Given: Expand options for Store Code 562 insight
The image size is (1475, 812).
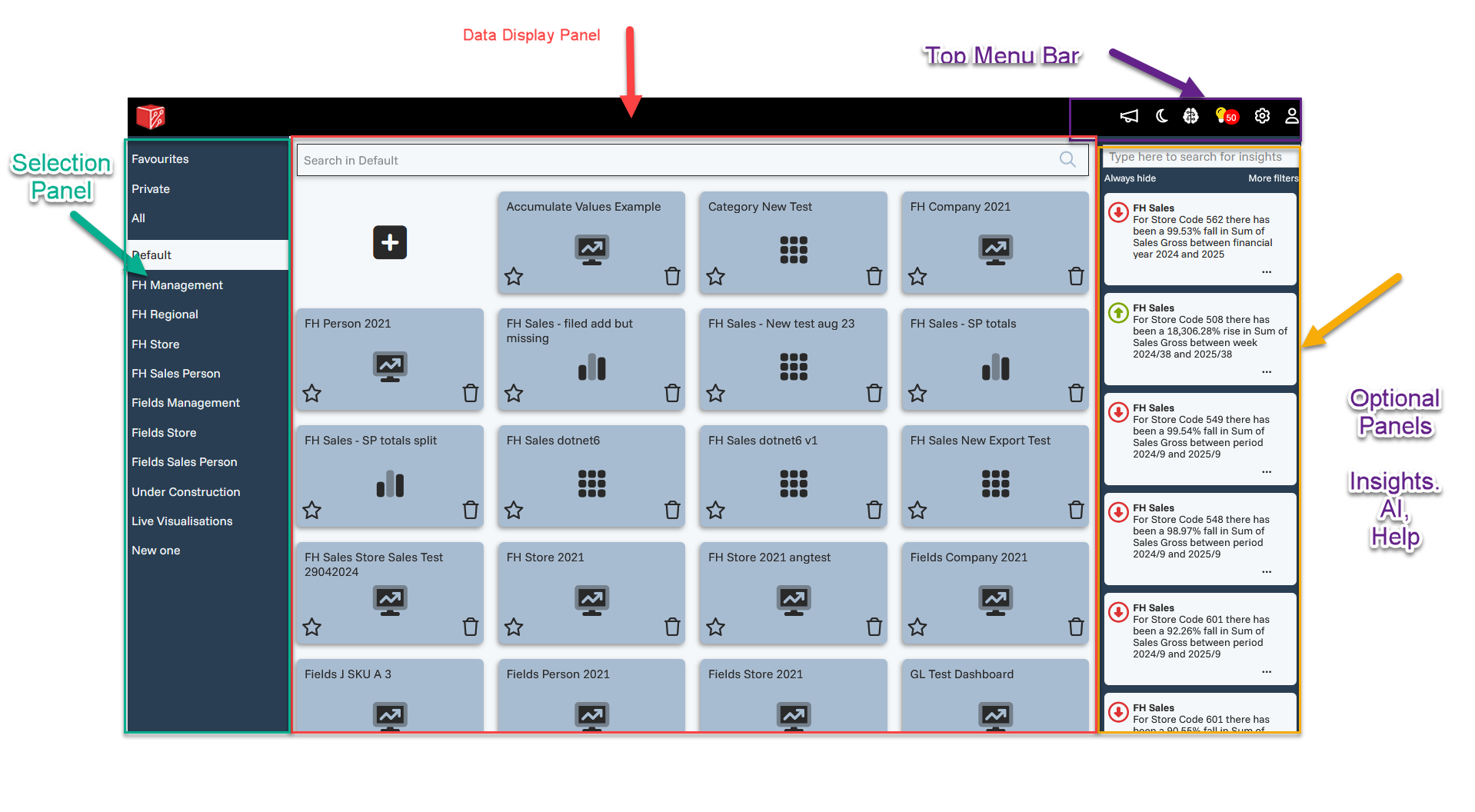Looking at the screenshot, I should pyautogui.click(x=1267, y=272).
